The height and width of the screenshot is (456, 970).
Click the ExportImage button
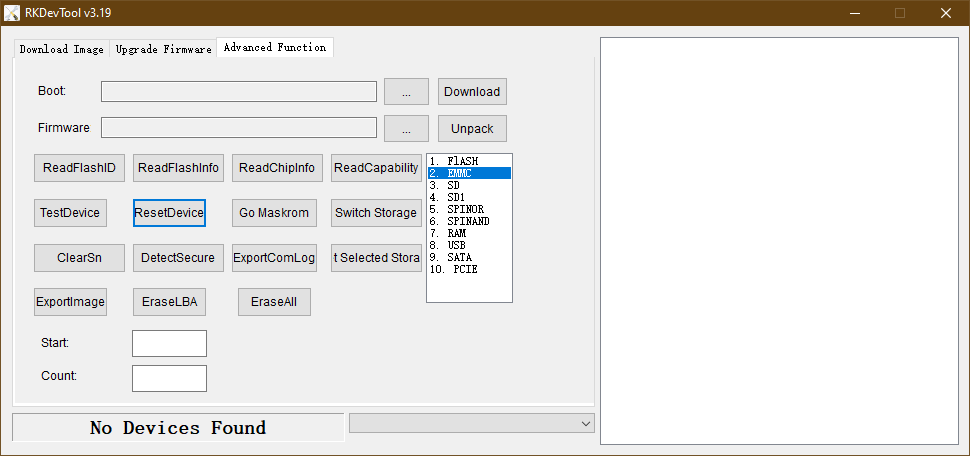[70, 302]
